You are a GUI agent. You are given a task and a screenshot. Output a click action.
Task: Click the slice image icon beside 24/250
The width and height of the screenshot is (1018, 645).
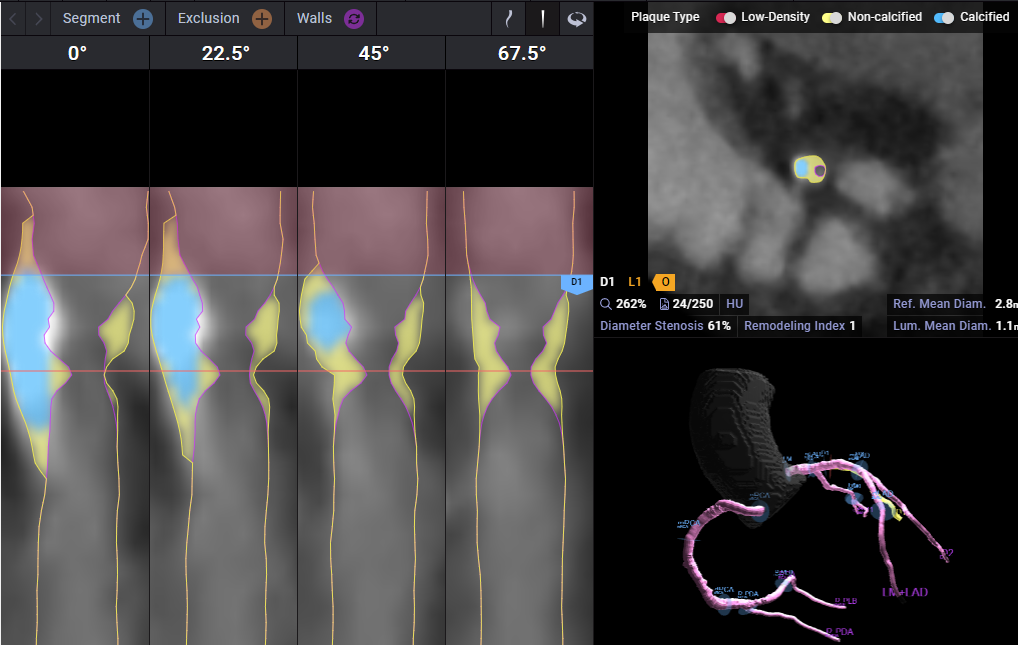point(664,304)
